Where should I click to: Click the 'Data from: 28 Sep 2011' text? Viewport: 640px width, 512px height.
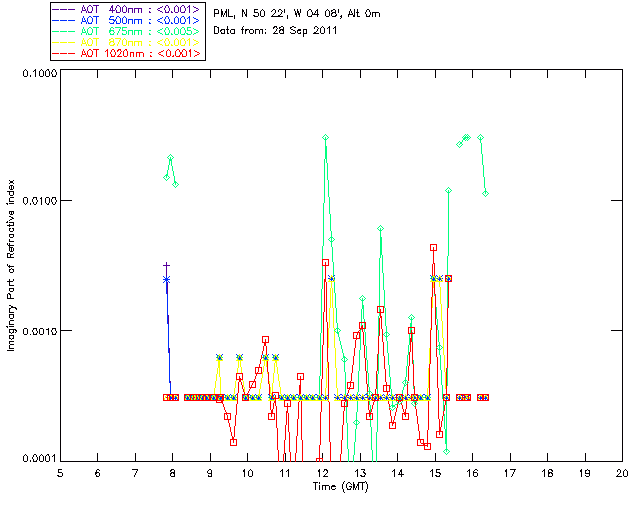click(275, 31)
